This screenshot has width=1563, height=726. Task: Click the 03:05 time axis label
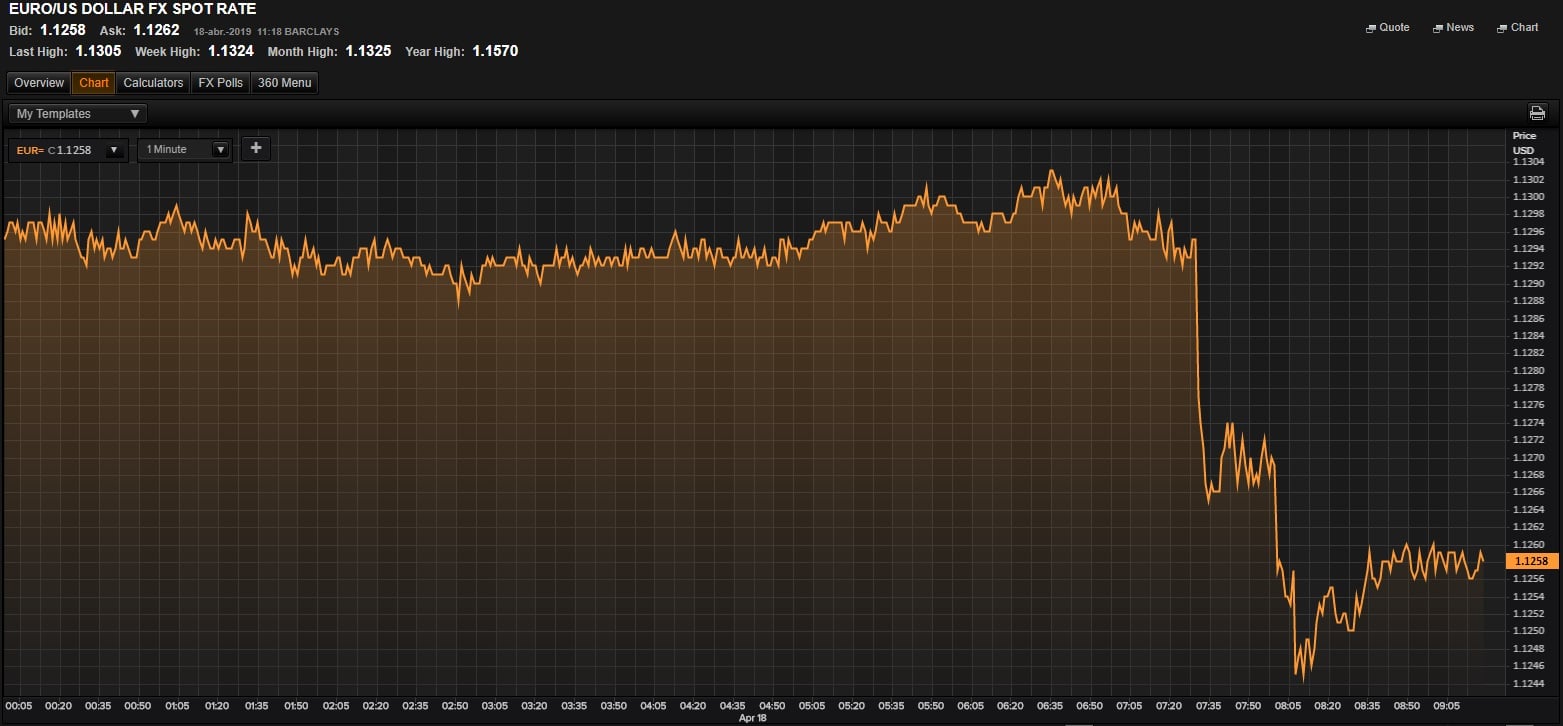tap(495, 706)
